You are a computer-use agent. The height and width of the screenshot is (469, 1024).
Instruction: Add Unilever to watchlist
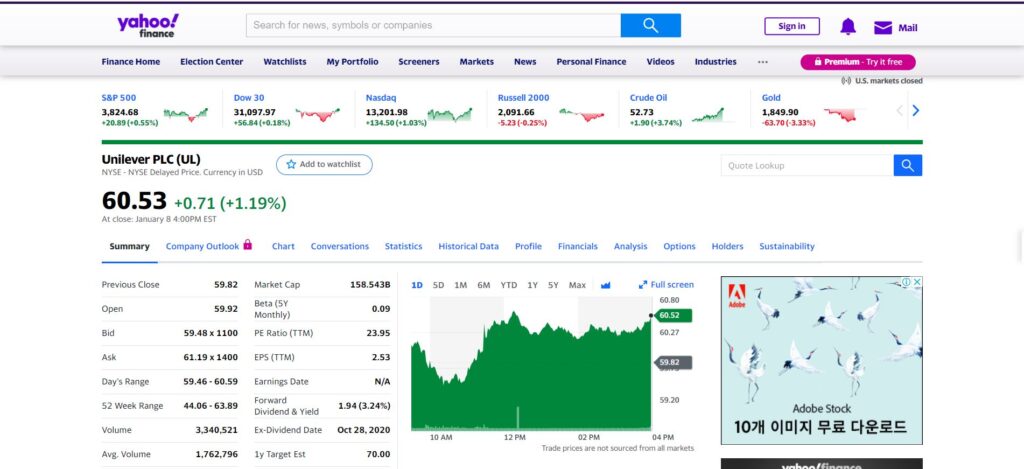click(324, 164)
